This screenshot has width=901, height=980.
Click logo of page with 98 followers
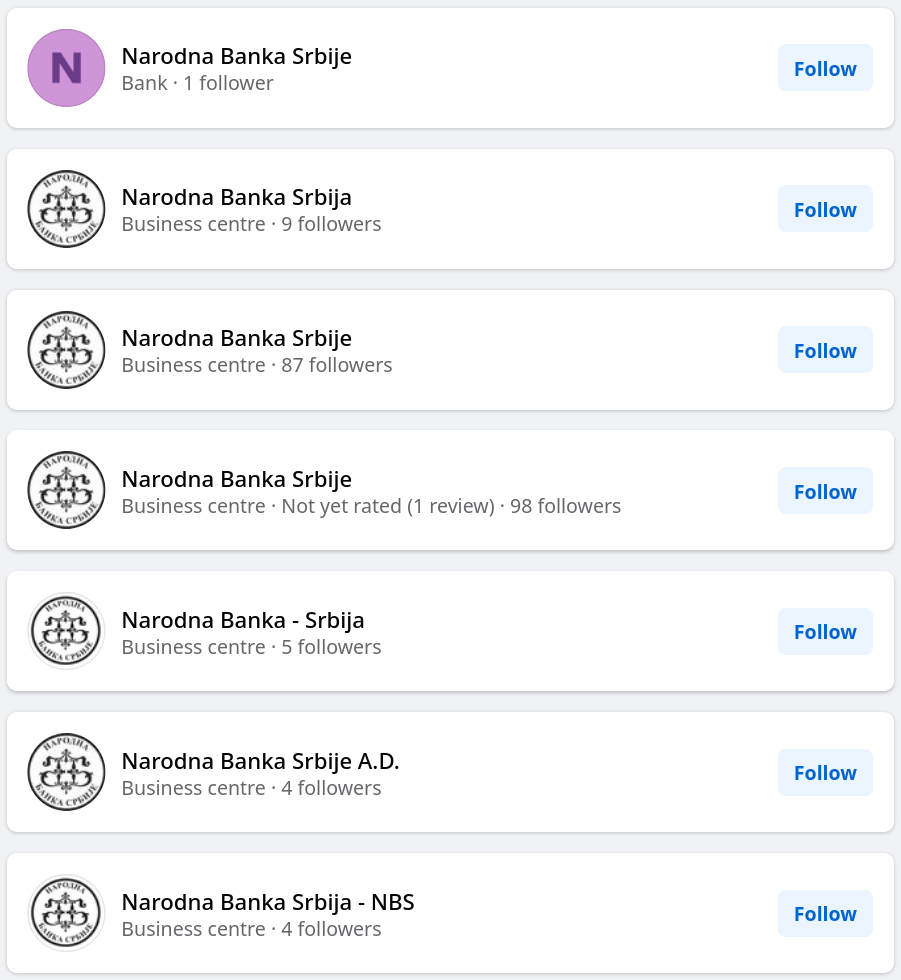click(66, 491)
